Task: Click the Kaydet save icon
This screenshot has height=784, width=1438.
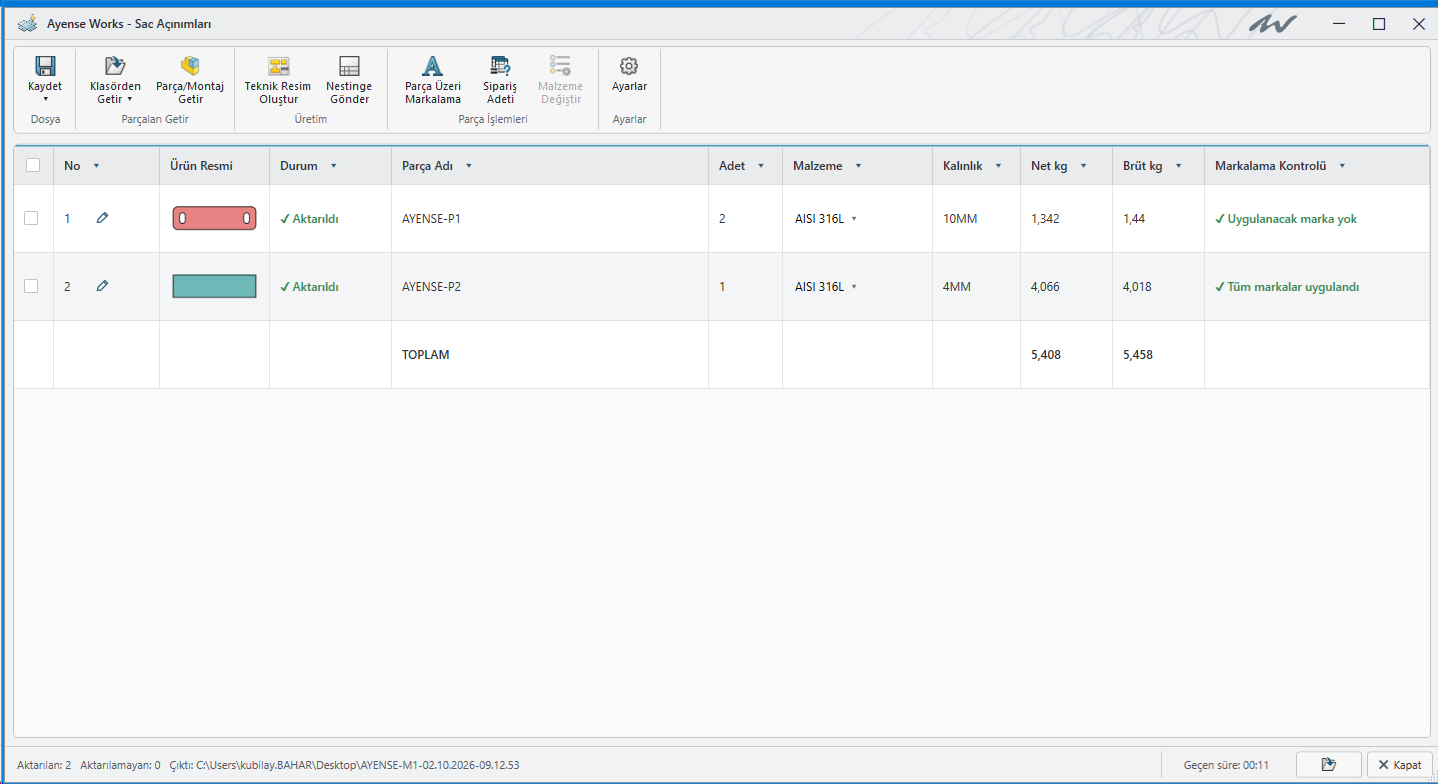Action: [45, 66]
